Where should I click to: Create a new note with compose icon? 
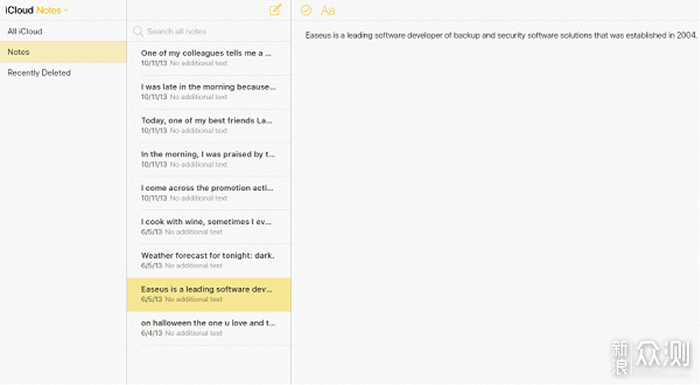click(x=275, y=10)
